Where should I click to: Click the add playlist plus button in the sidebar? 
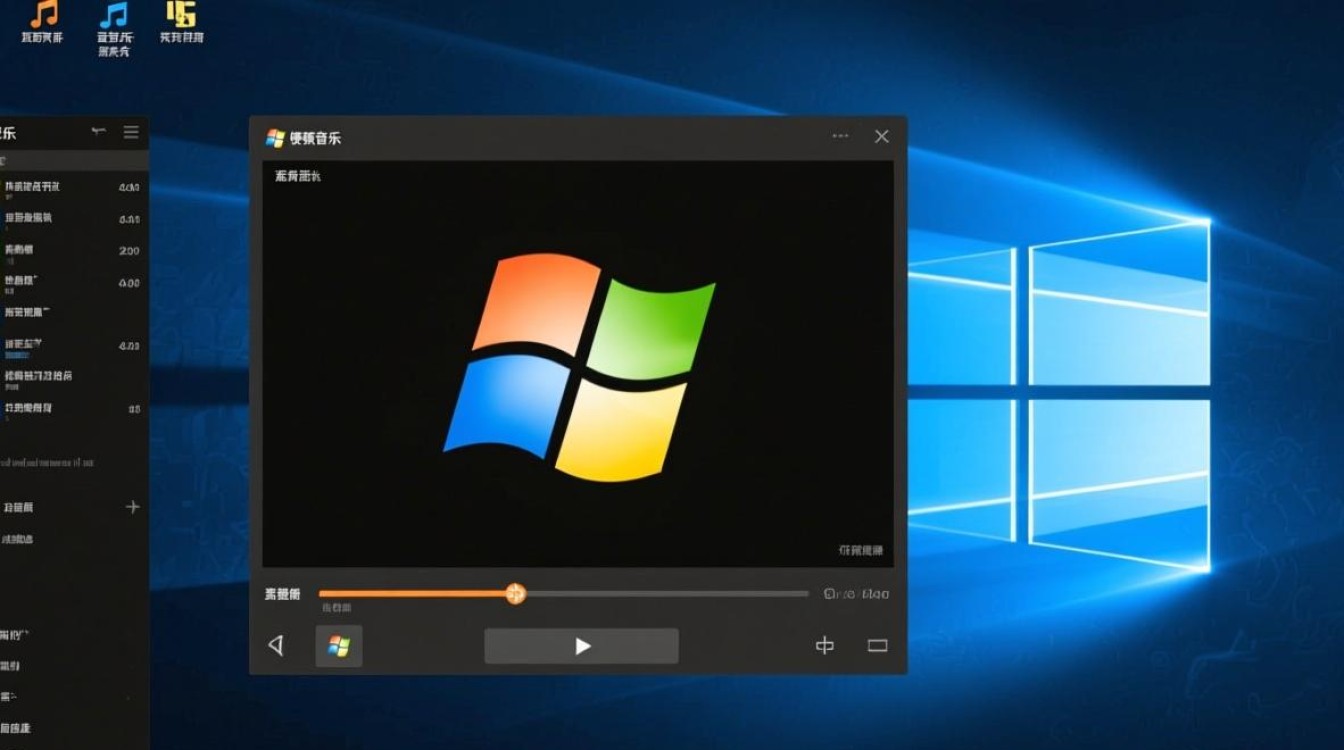tap(131, 507)
